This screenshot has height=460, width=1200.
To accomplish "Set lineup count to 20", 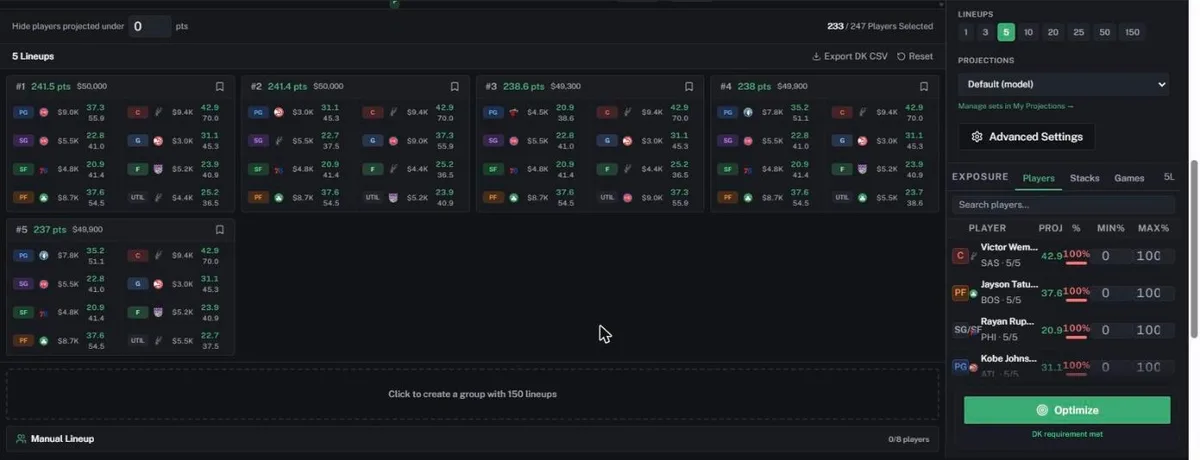I will click(x=1053, y=32).
